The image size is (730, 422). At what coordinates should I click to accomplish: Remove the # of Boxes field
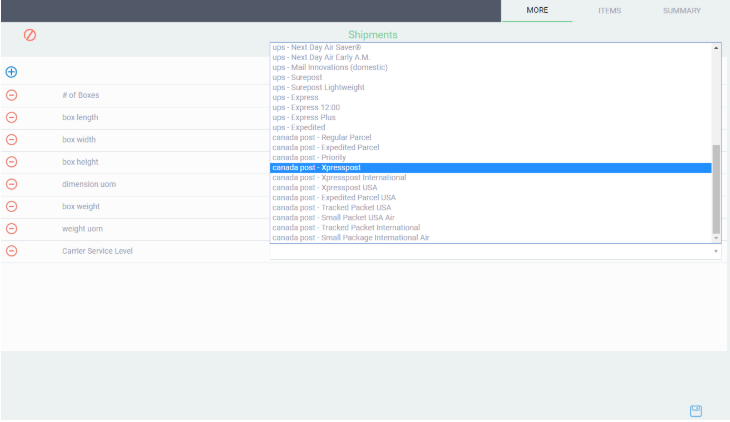[12, 95]
